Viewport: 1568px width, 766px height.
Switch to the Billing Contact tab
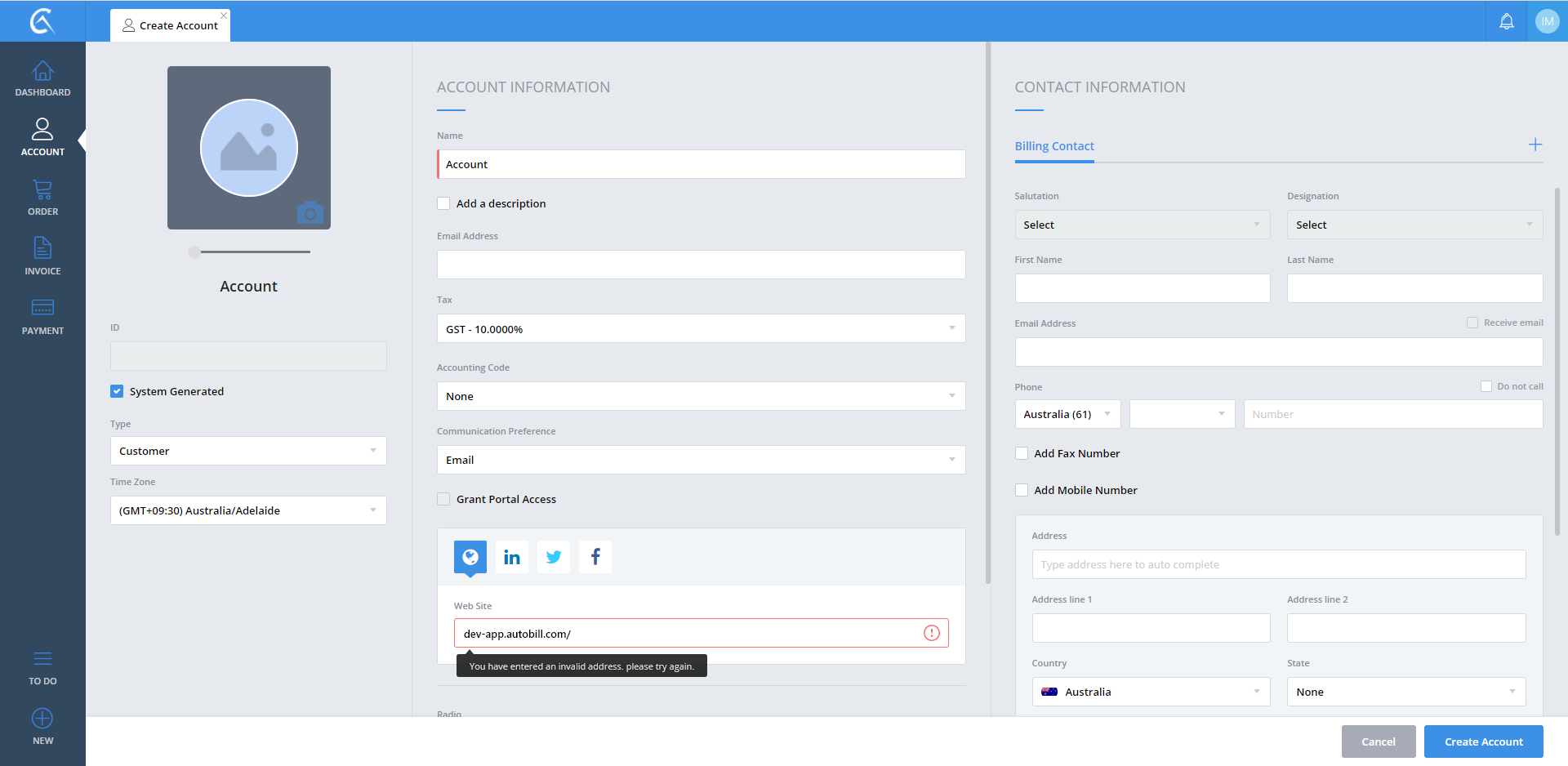1053,146
